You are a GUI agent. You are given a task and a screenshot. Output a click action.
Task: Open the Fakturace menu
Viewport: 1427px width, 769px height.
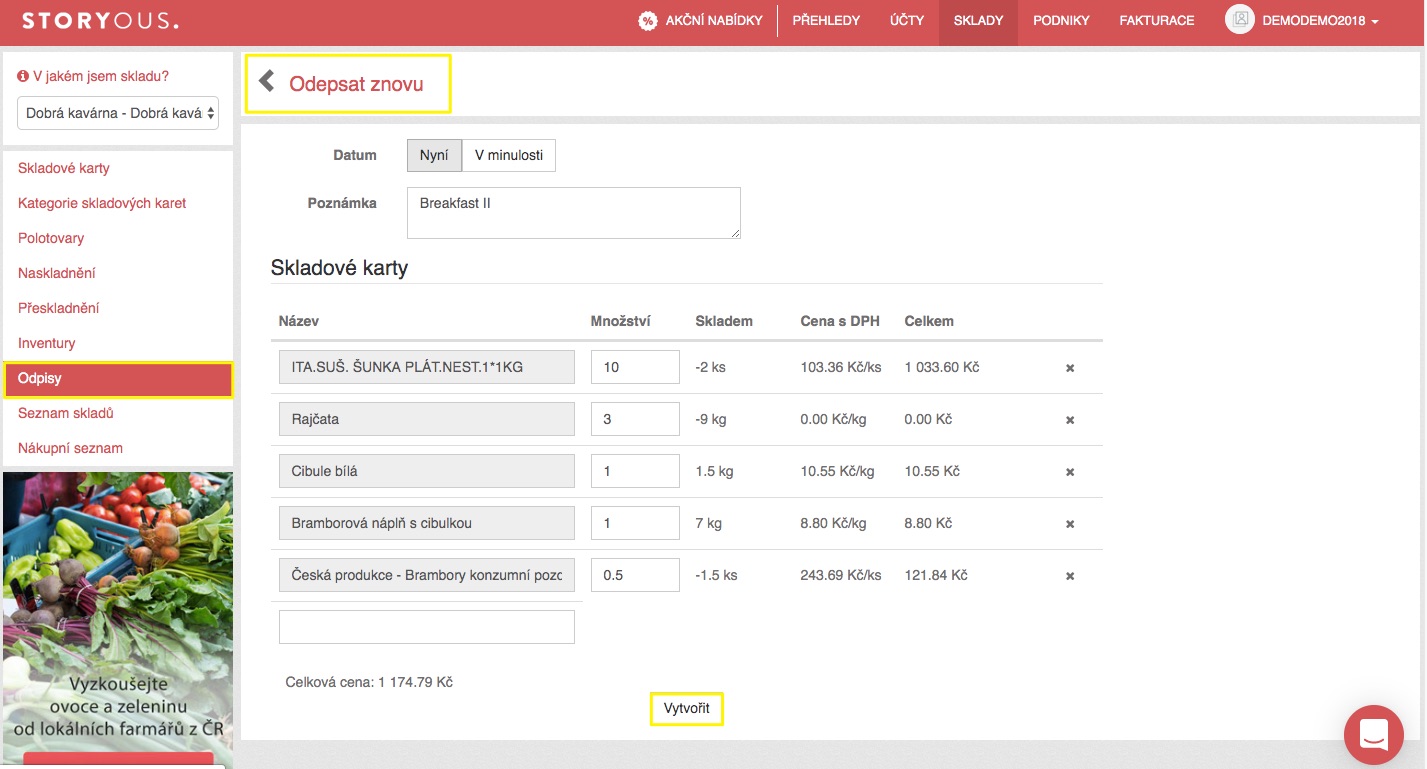(x=1157, y=20)
